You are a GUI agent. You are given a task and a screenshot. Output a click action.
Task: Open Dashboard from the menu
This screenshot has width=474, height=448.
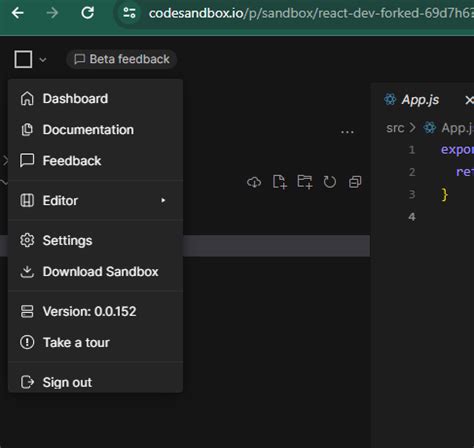(x=95, y=99)
